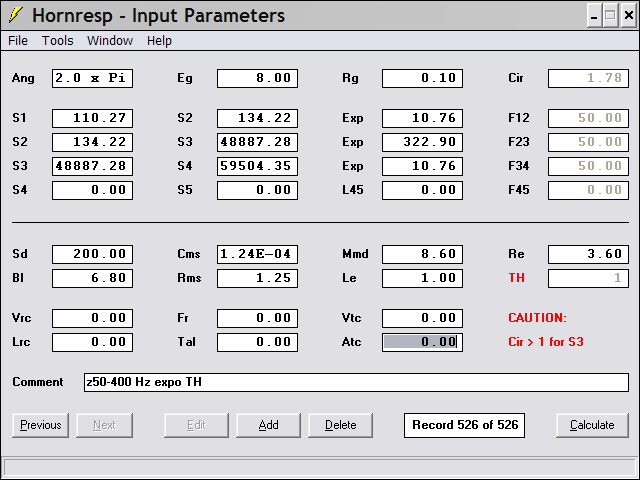This screenshot has width=640, height=480.
Task: Select the Rms field showing 1.25
Action: click(258, 278)
